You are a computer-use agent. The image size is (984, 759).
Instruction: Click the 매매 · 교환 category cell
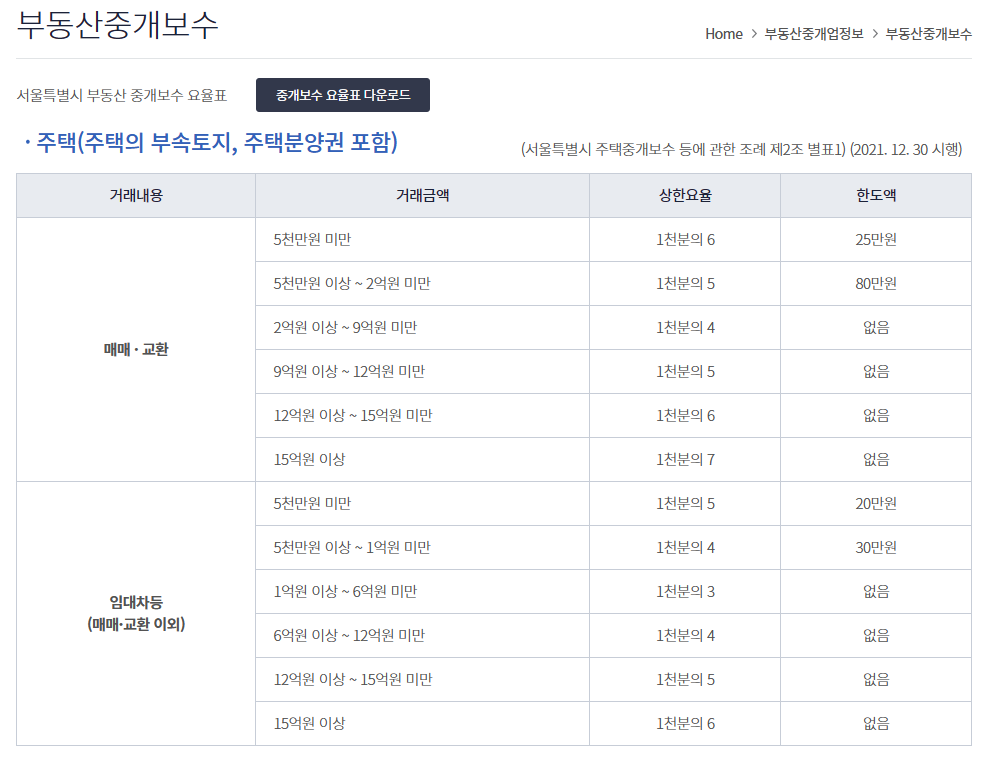(136, 350)
